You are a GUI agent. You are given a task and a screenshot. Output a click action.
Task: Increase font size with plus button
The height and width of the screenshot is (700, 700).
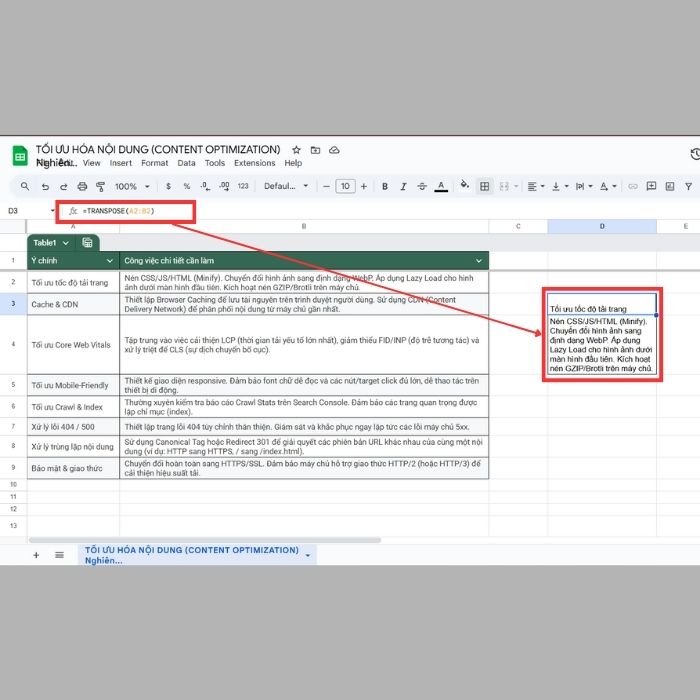[364, 186]
